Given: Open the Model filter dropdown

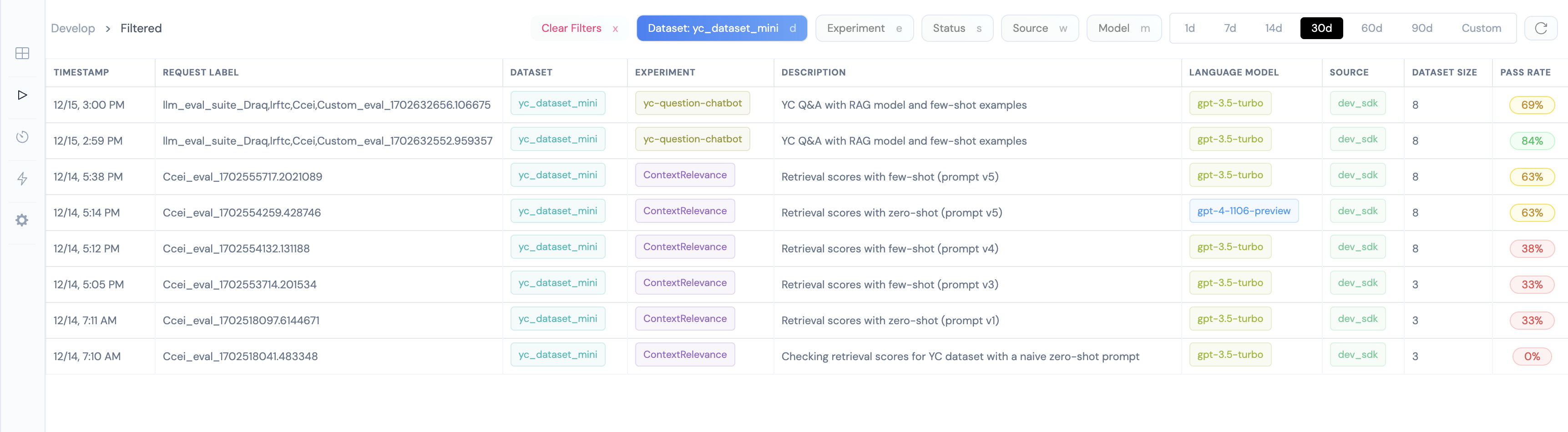Looking at the screenshot, I should 1123,28.
